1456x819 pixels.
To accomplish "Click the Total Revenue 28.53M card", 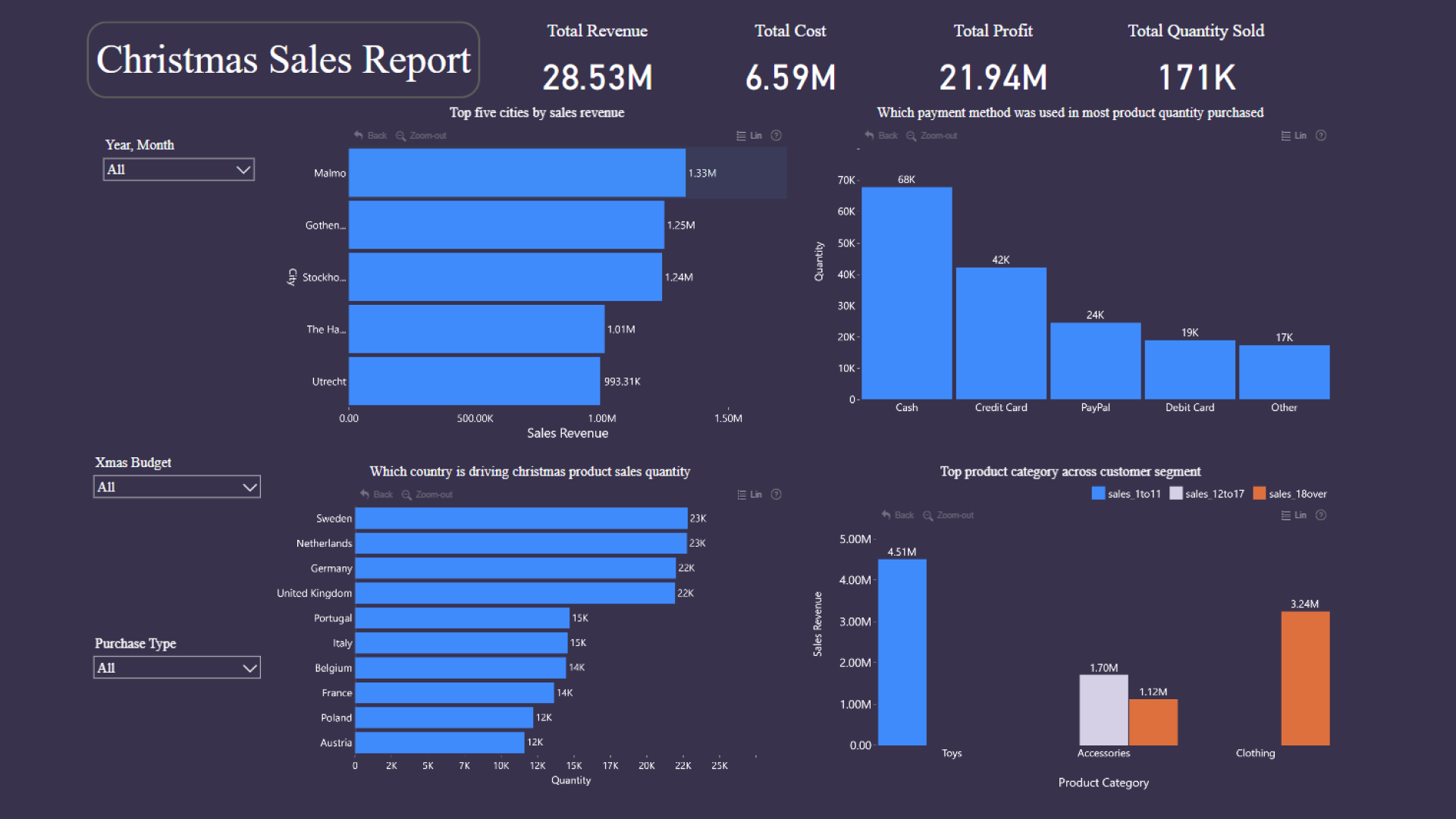I will (x=598, y=59).
